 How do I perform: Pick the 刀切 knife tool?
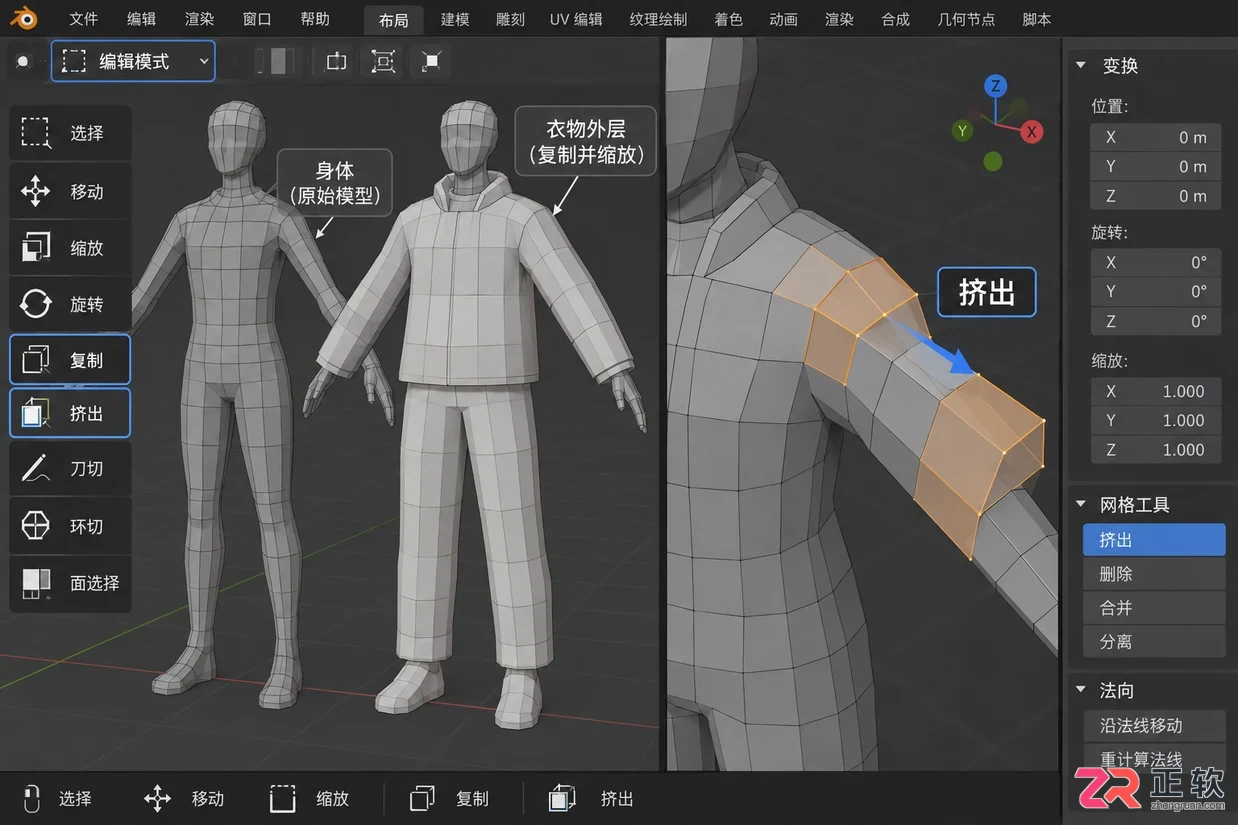point(70,468)
